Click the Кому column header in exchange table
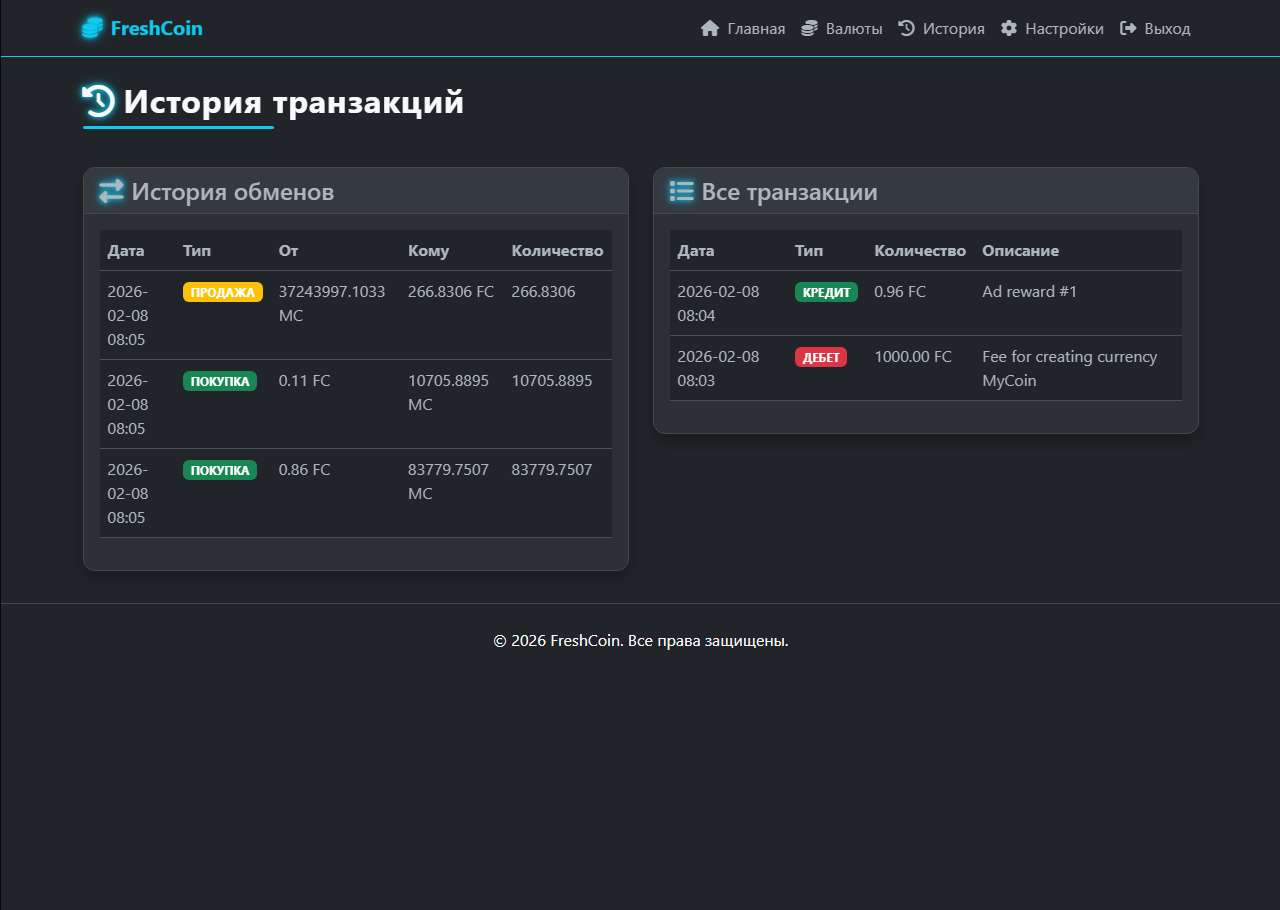1280x910 pixels. (428, 250)
